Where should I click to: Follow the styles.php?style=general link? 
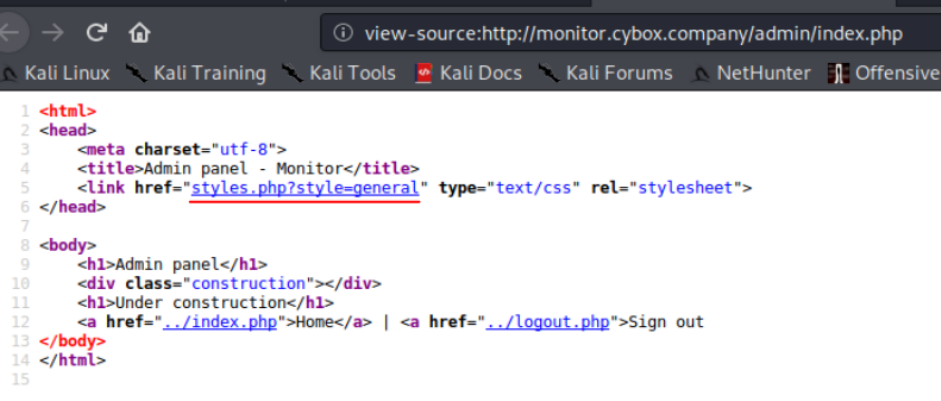pos(304,187)
